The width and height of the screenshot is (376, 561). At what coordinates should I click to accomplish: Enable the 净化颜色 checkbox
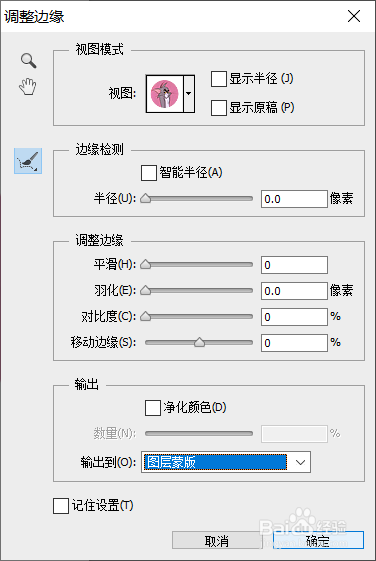(x=152, y=408)
